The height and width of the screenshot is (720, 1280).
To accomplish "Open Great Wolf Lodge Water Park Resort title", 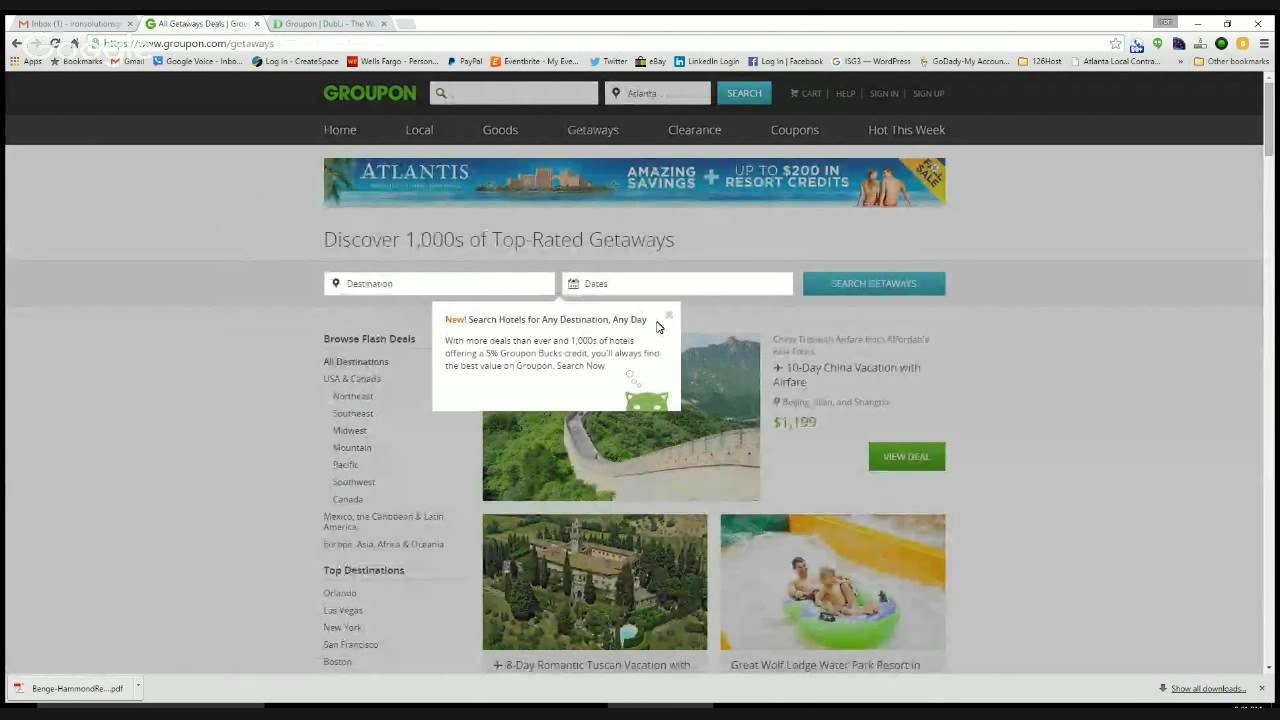I will click(x=825, y=665).
